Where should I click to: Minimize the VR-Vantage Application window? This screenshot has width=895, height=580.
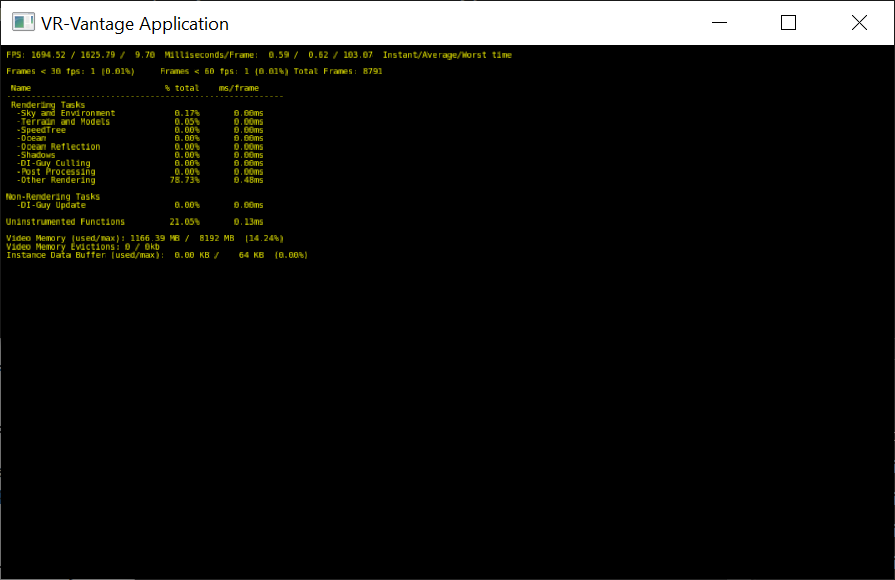[719, 23]
